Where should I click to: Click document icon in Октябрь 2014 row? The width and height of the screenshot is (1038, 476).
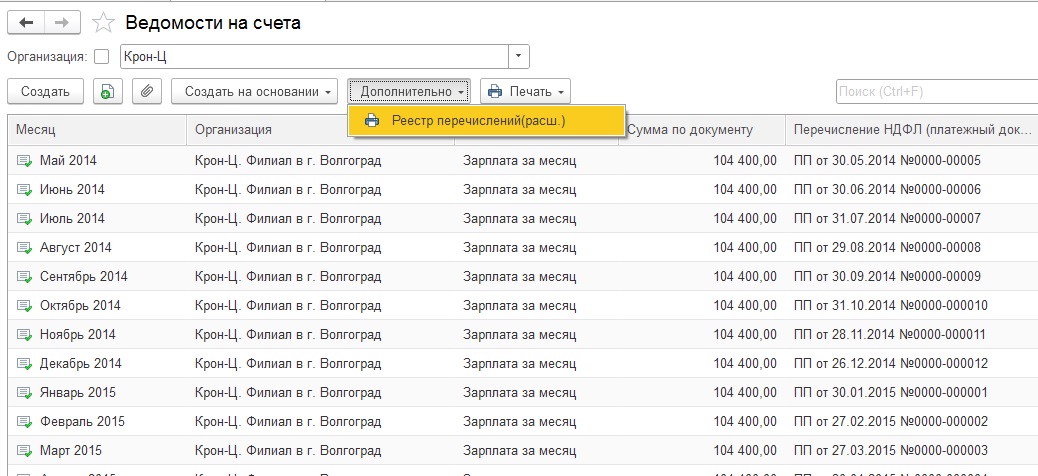click(x=24, y=306)
